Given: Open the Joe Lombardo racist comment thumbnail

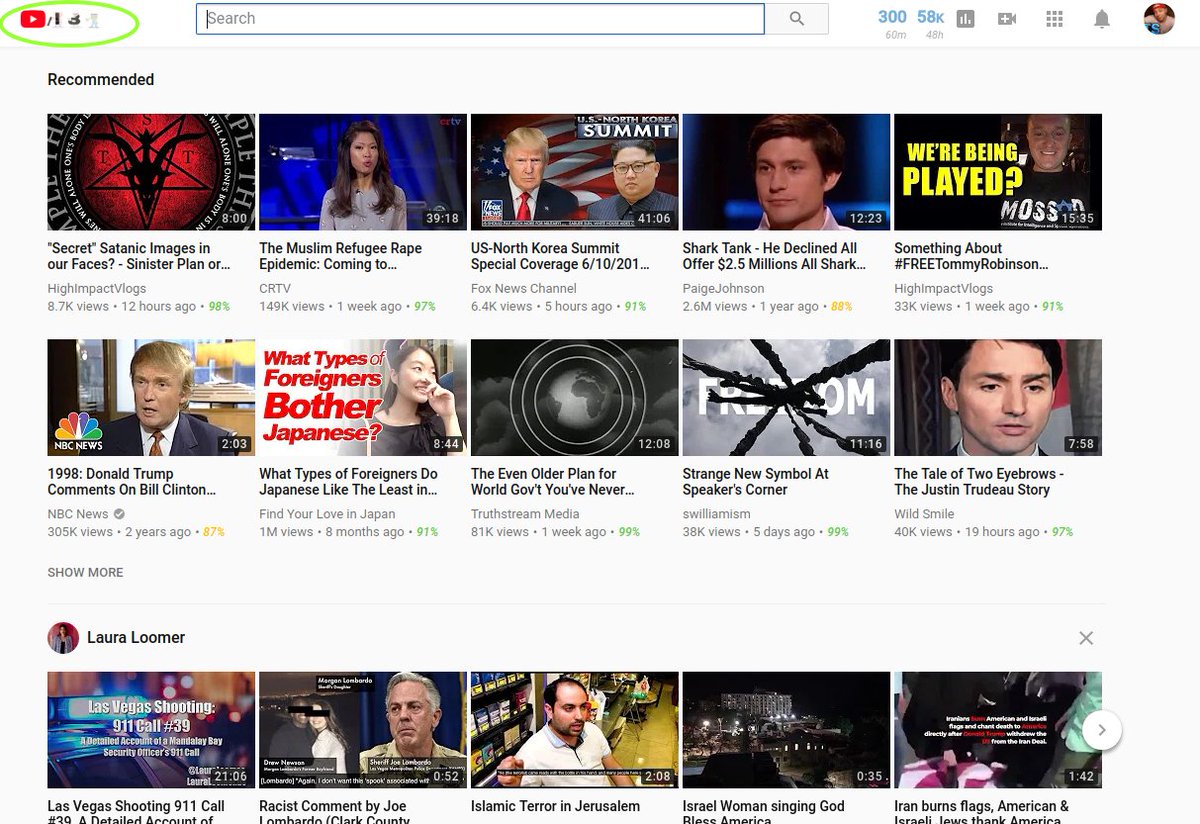Looking at the screenshot, I should coord(363,730).
